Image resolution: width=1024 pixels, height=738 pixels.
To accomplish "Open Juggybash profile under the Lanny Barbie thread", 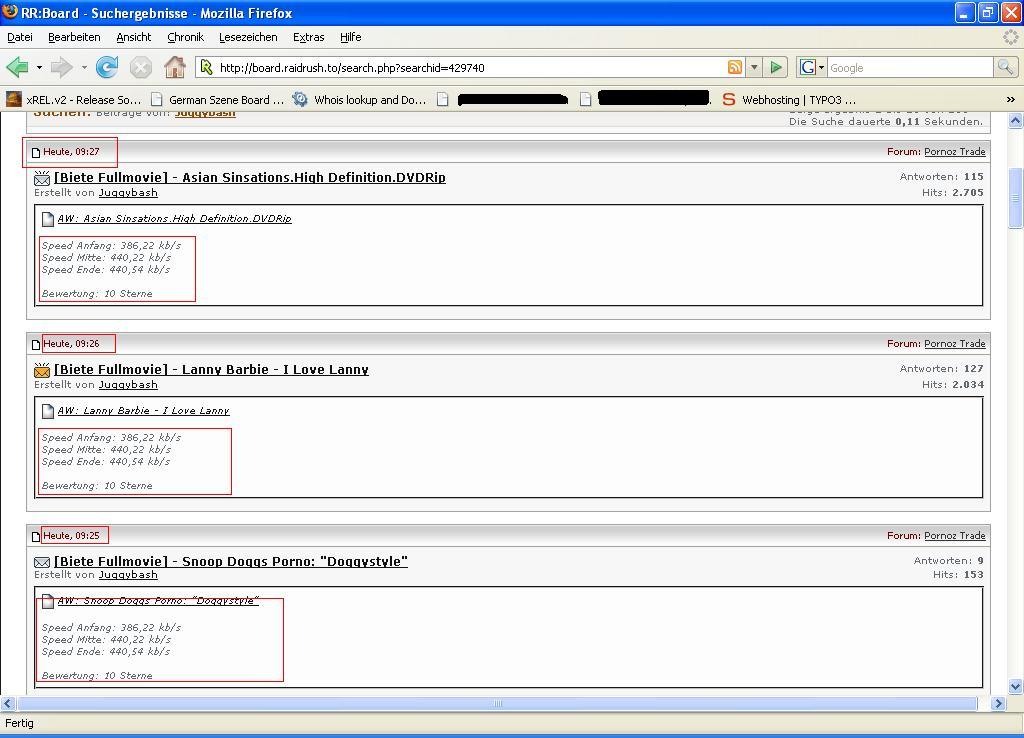I will 128,385.
